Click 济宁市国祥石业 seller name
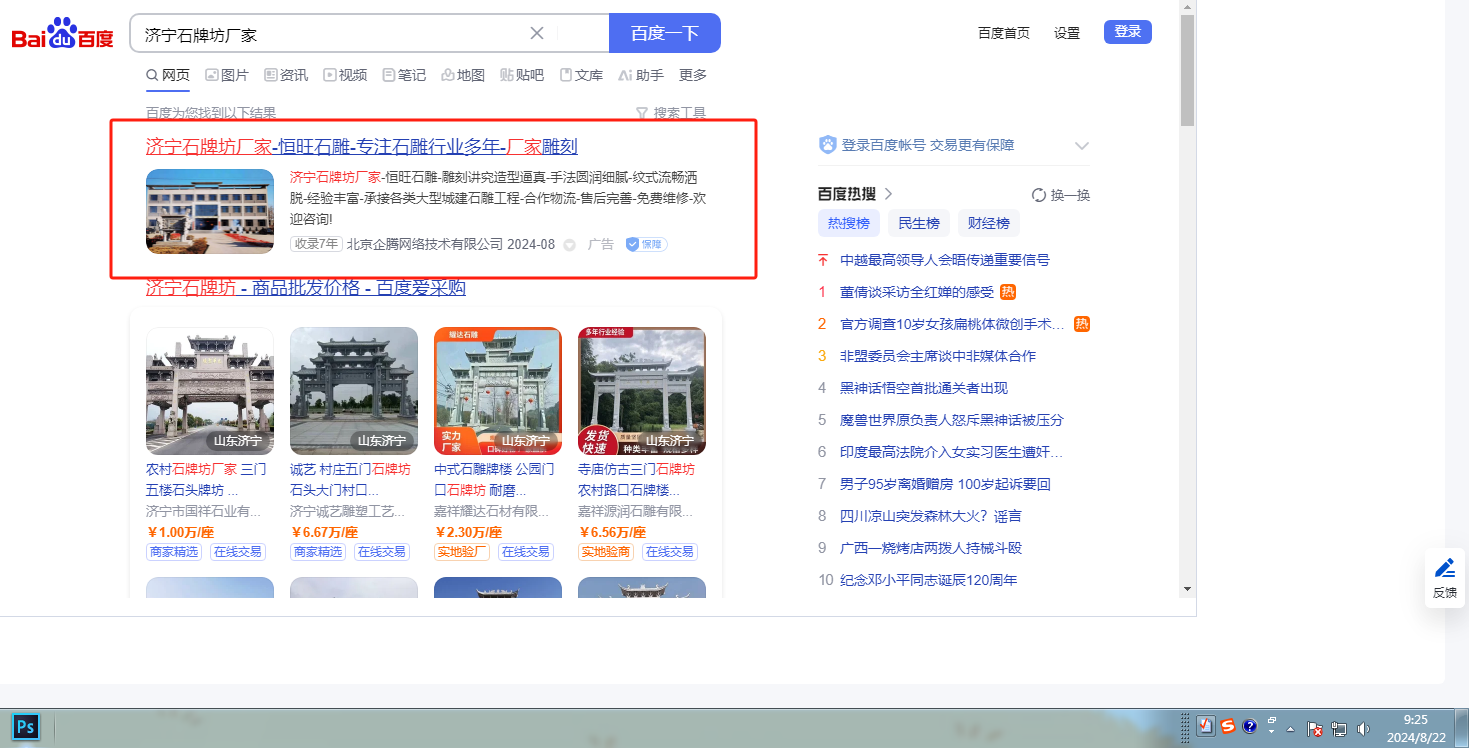 [204, 511]
